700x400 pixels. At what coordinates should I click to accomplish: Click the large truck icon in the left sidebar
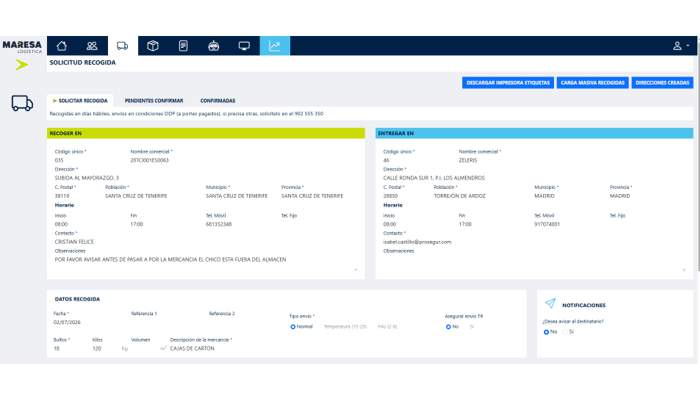tap(22, 103)
